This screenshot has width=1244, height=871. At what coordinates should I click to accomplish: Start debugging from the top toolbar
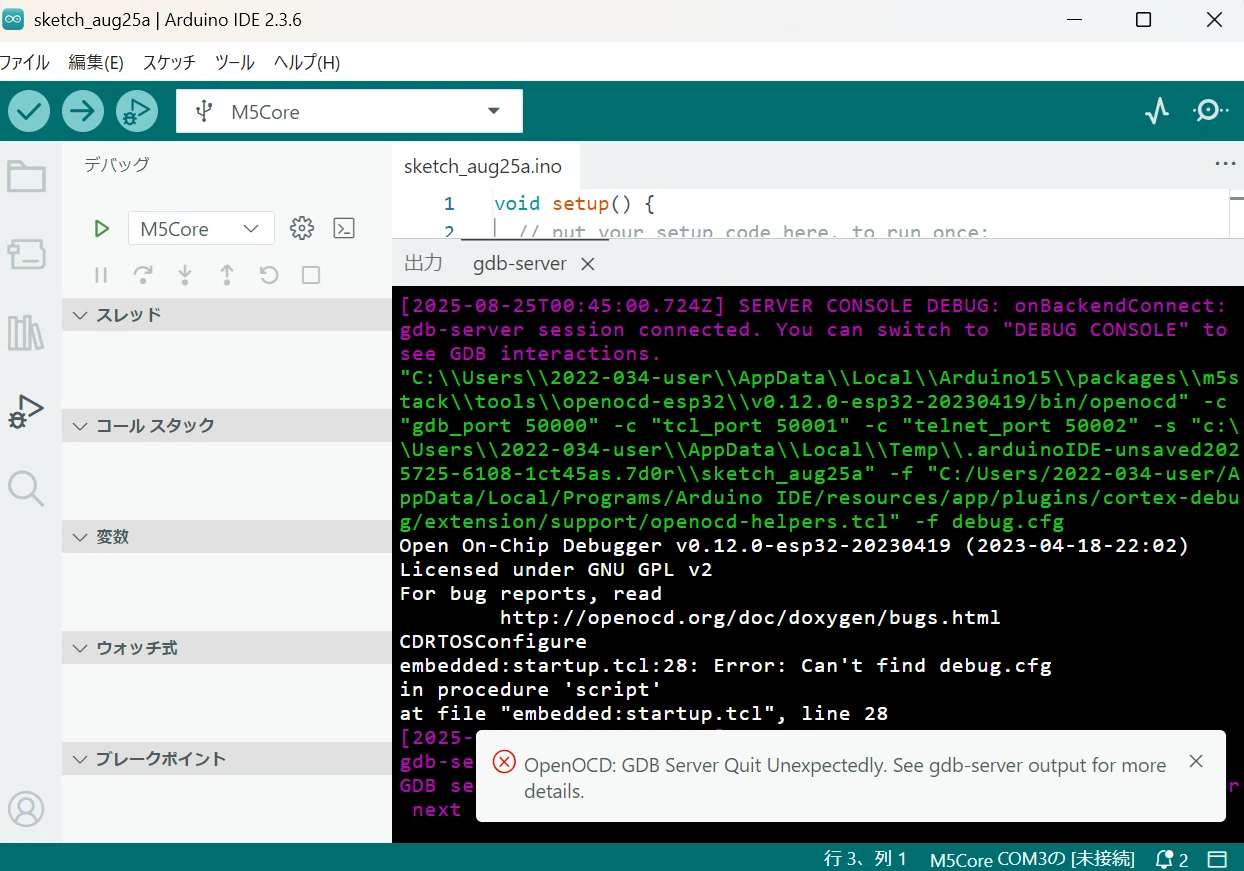click(137, 111)
